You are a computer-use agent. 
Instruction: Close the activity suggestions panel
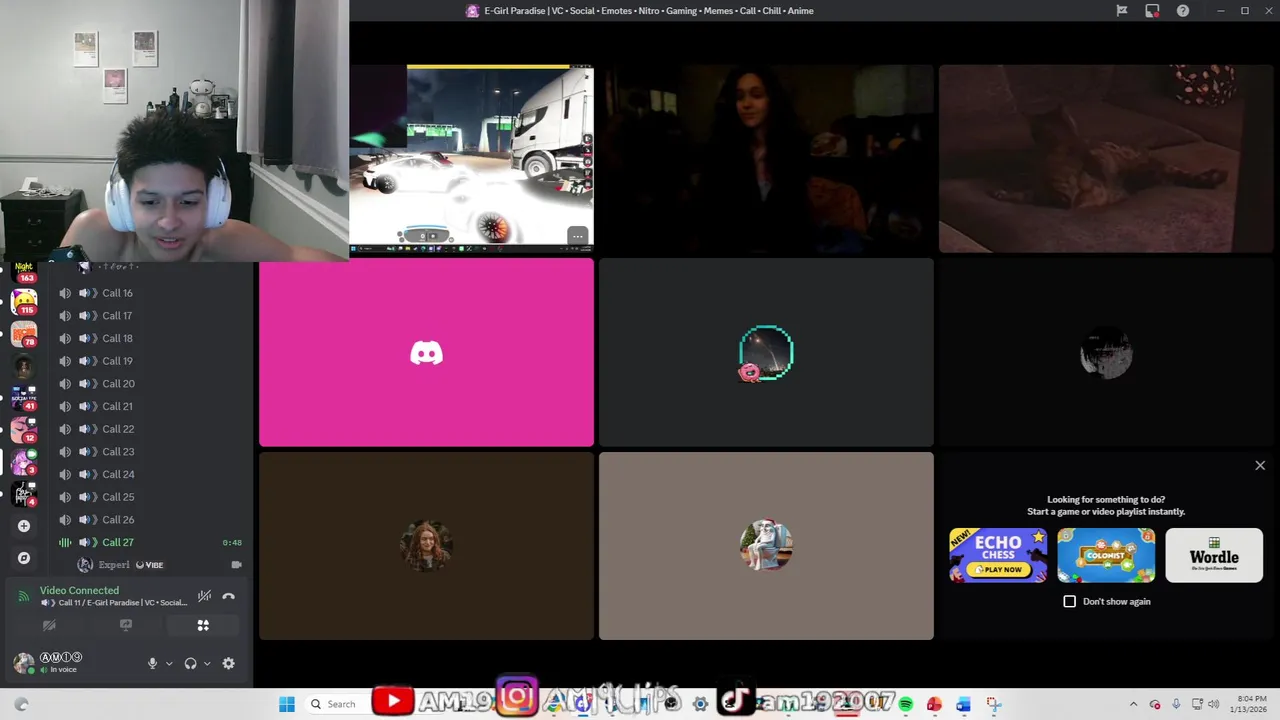[1260, 466]
